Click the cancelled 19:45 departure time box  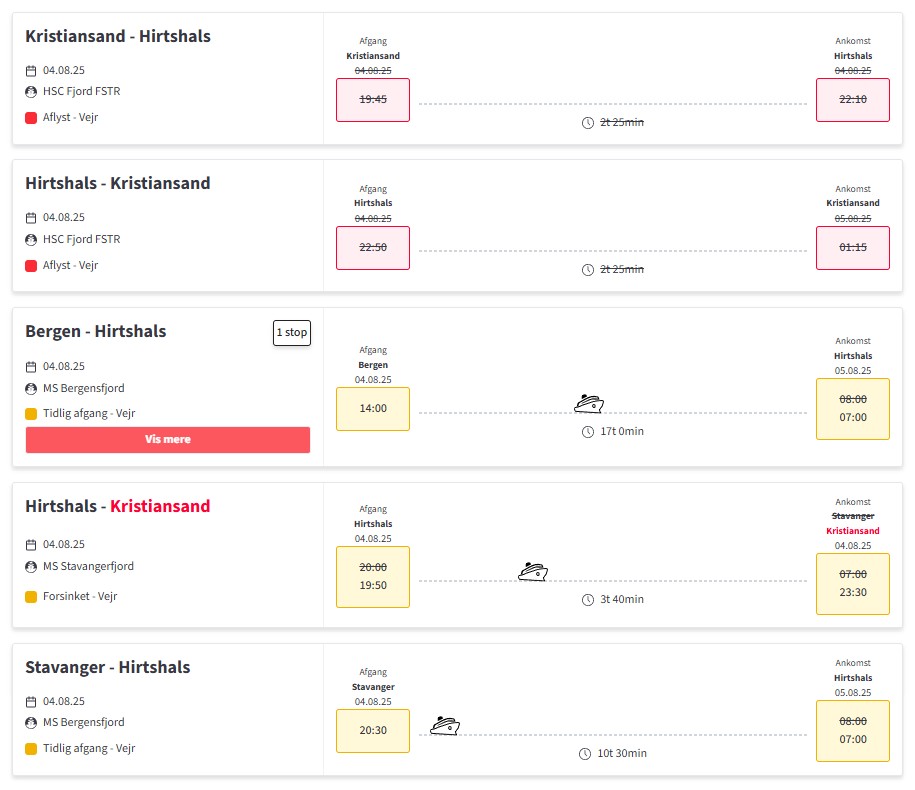click(x=373, y=100)
